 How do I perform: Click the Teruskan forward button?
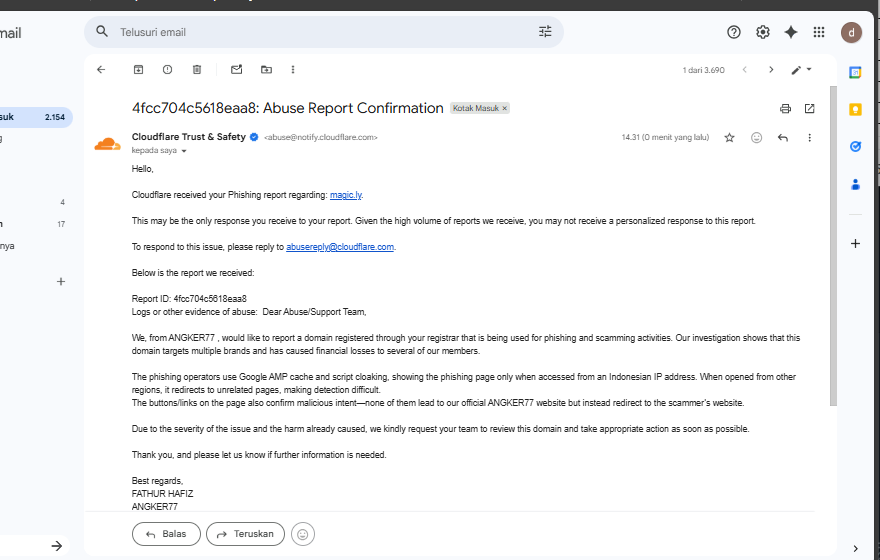click(245, 534)
